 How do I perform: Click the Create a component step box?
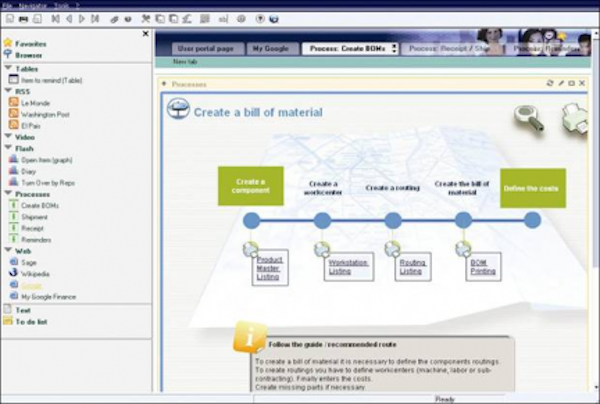pos(251,186)
